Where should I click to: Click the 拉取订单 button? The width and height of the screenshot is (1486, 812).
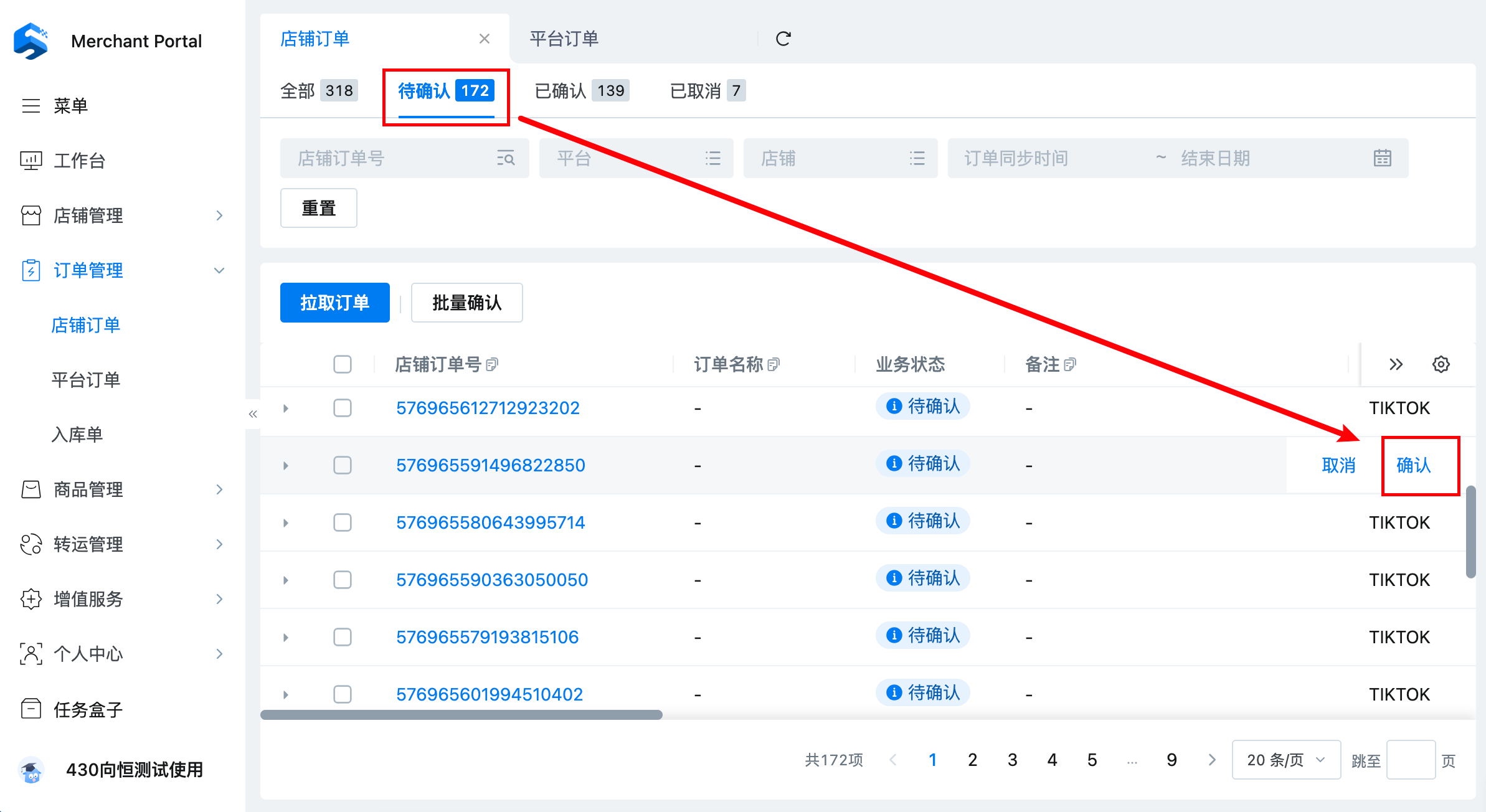click(x=334, y=303)
